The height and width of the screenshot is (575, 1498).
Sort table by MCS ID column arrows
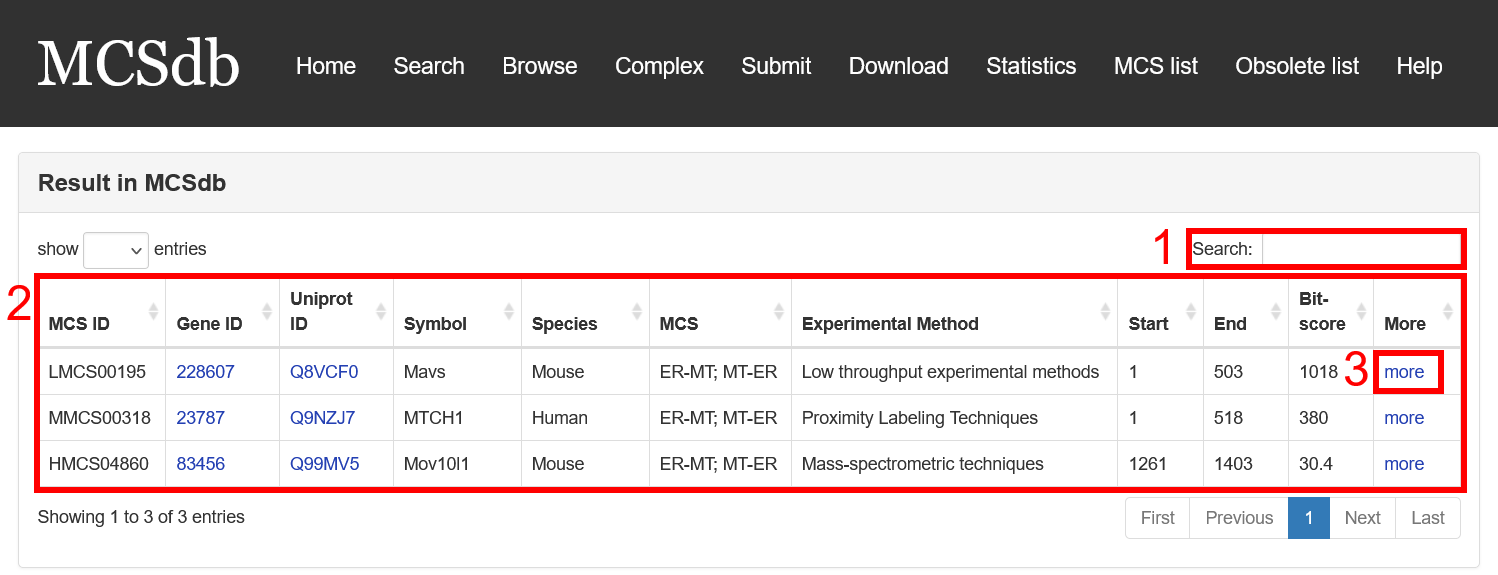pos(153,311)
